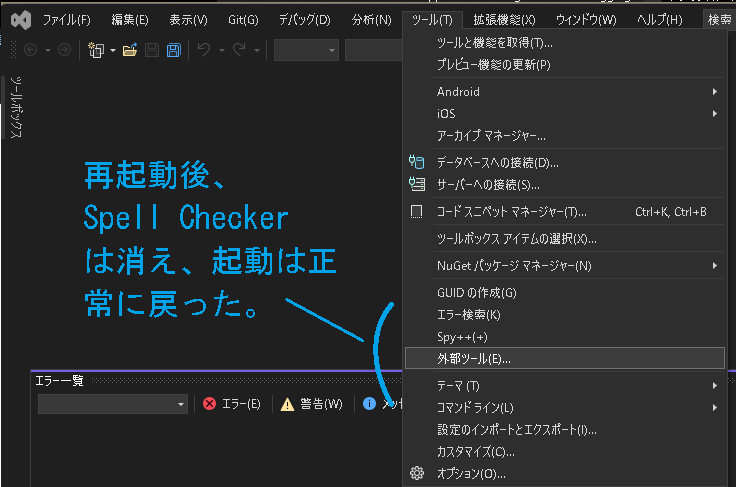Select 外部ツール (External Tools) menu item
736x487 pixels.
tap(474, 358)
